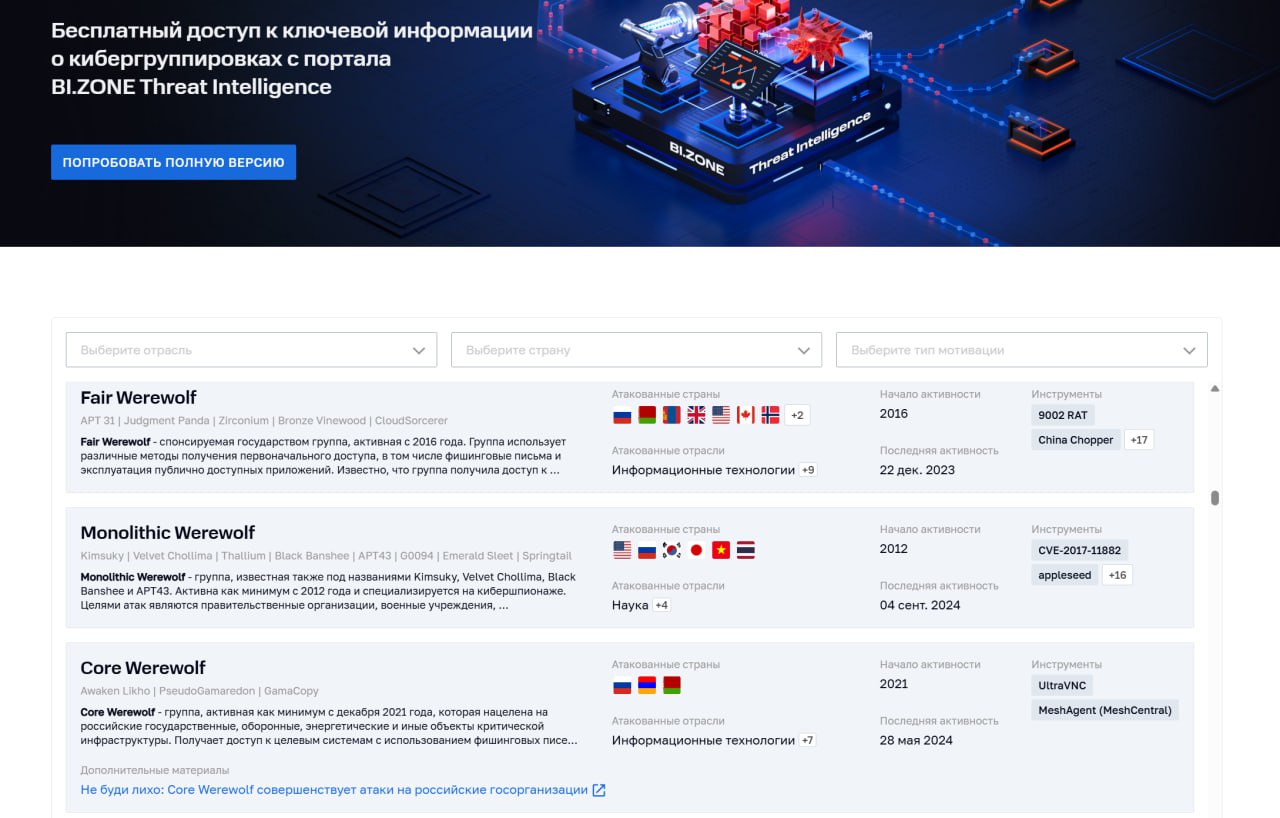The image size is (1280, 818).
Task: Click the start year '2021' in Core Werewolf
Action: pyautogui.click(x=894, y=683)
